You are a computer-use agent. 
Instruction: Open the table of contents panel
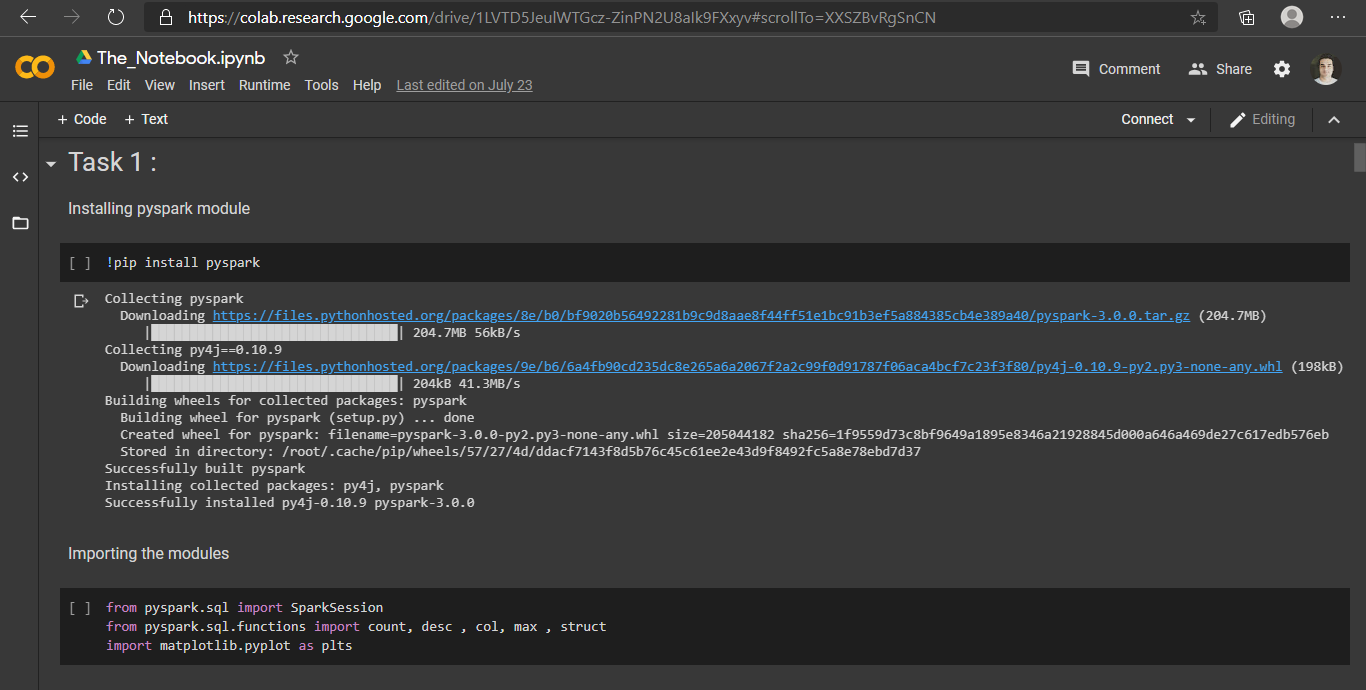point(20,131)
